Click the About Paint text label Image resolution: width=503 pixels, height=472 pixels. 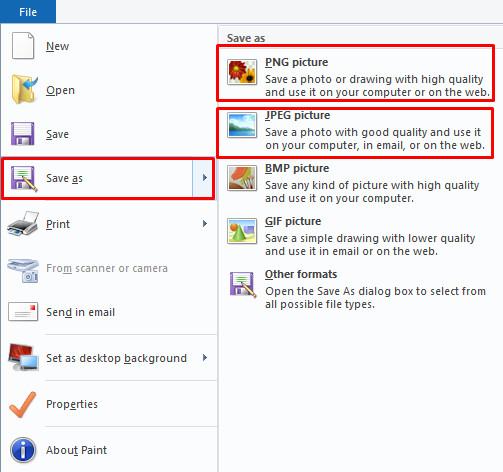point(76,450)
